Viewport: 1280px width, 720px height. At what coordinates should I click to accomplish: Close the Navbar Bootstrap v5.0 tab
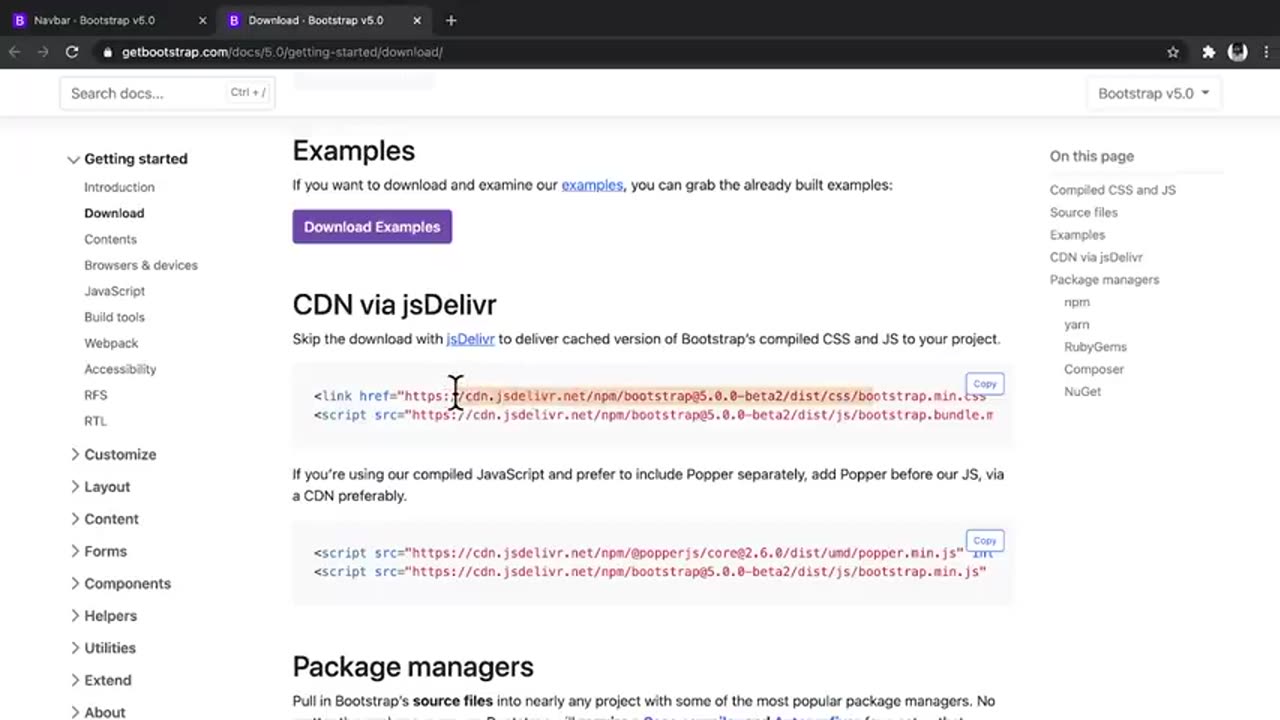(x=203, y=20)
